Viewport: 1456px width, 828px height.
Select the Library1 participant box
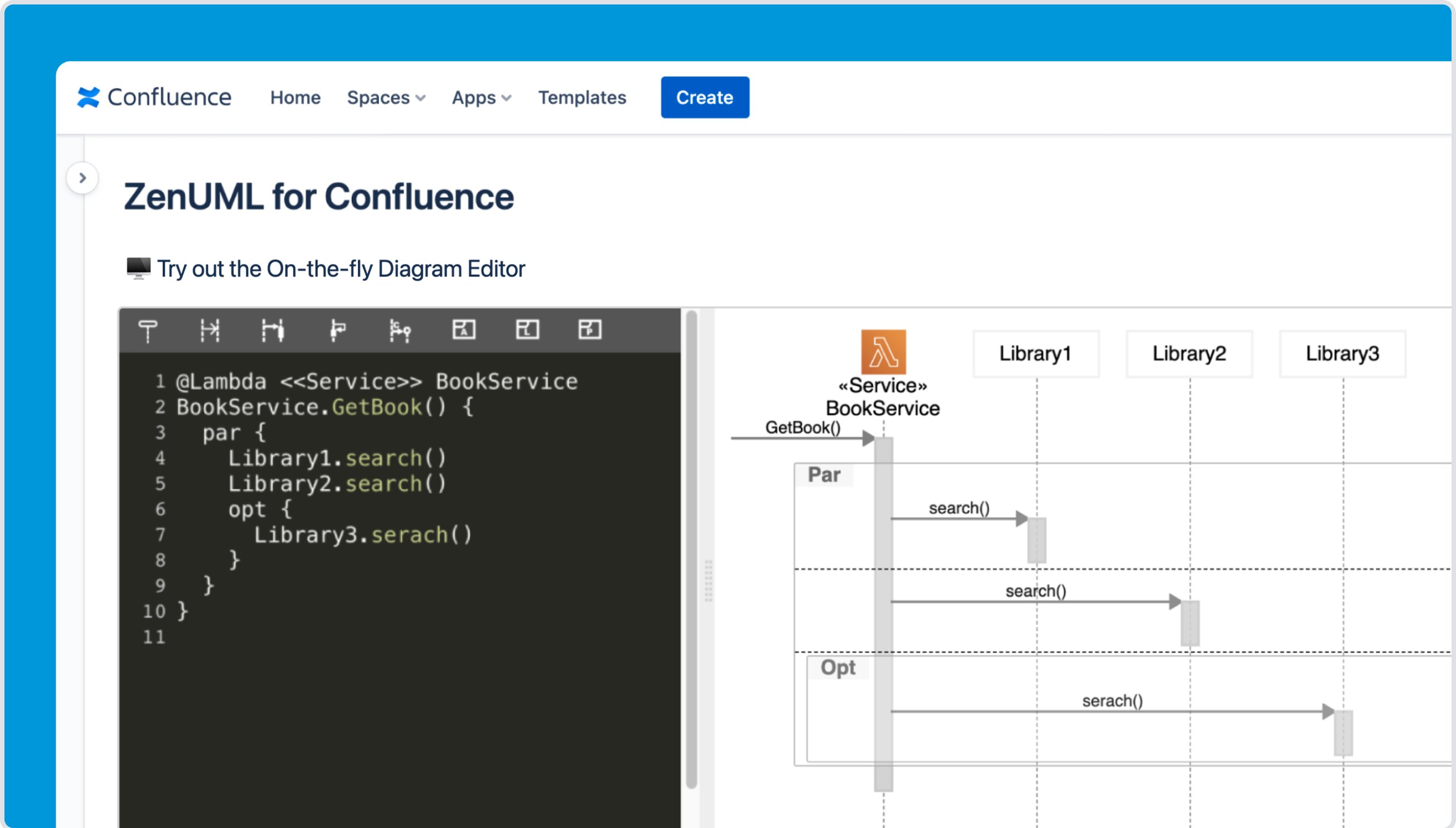(1035, 354)
